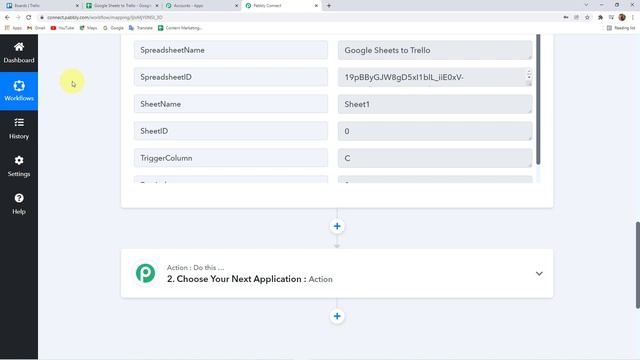Open the Maps bookmark

tap(89, 28)
